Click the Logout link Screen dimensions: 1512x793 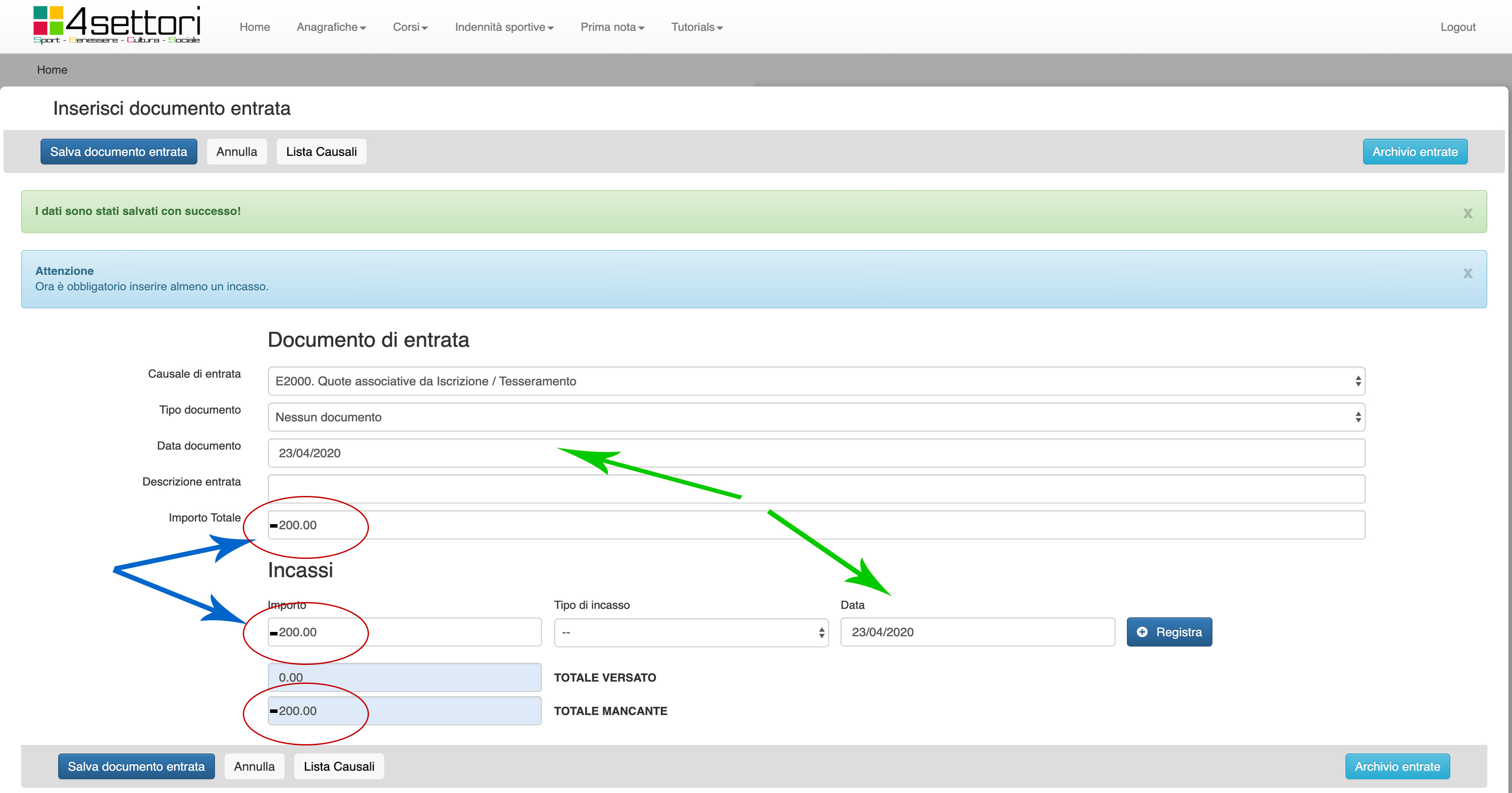coord(1457,27)
